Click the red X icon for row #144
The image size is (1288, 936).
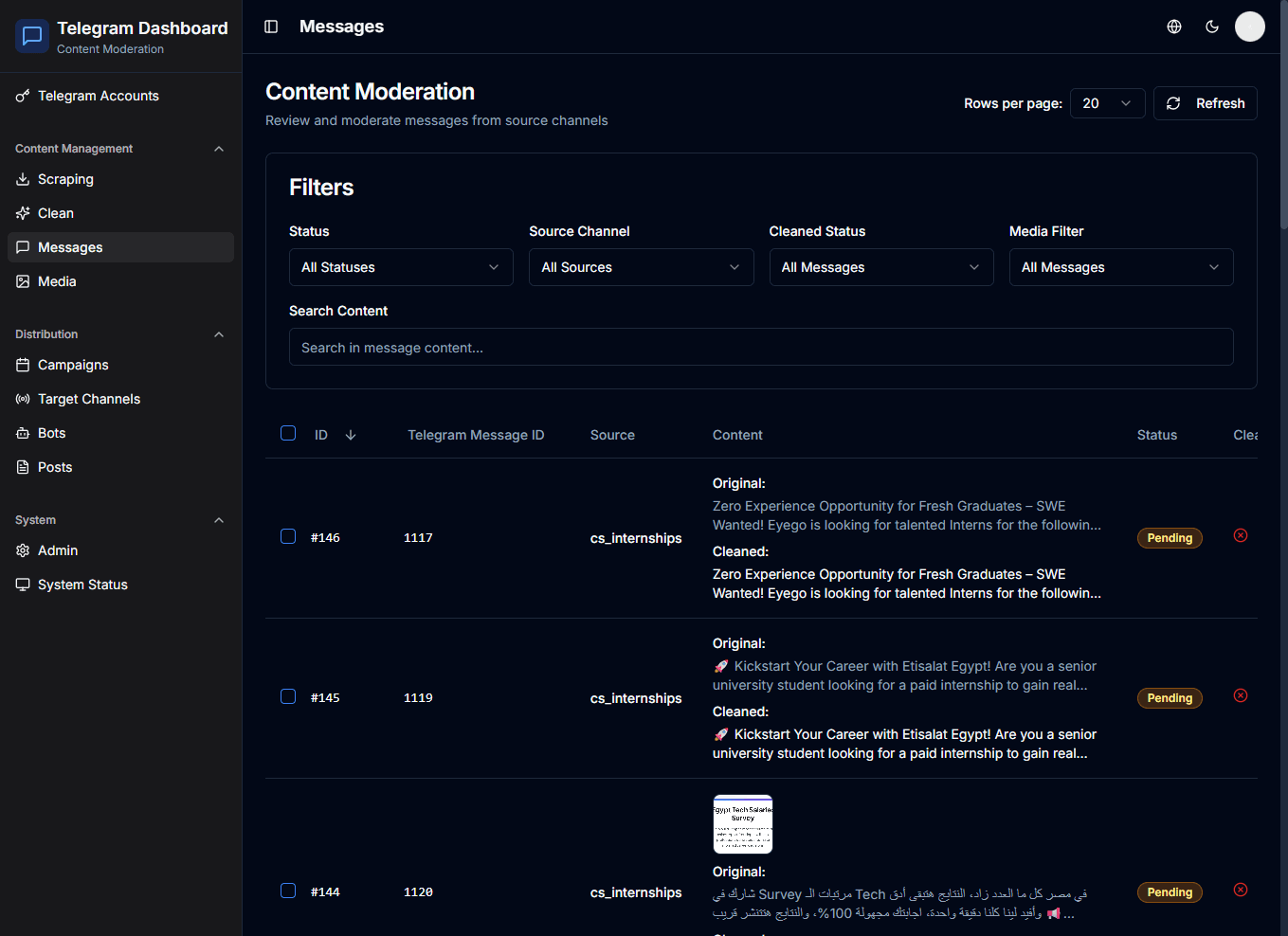(1241, 890)
